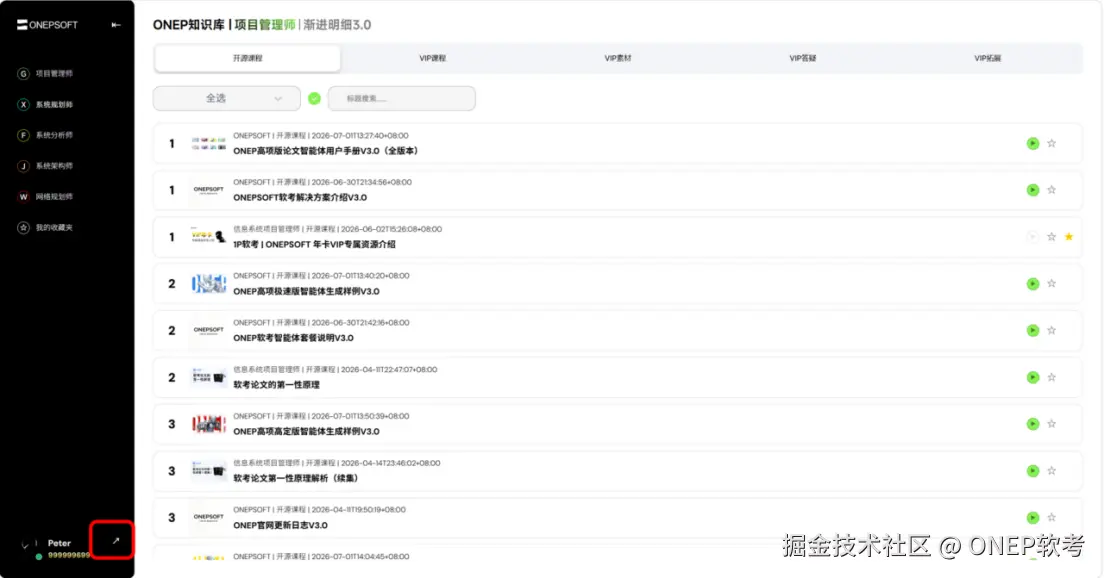Click gold star on 年卡VIP专属资源介绍 row
The image size is (1104, 578).
1069,237
